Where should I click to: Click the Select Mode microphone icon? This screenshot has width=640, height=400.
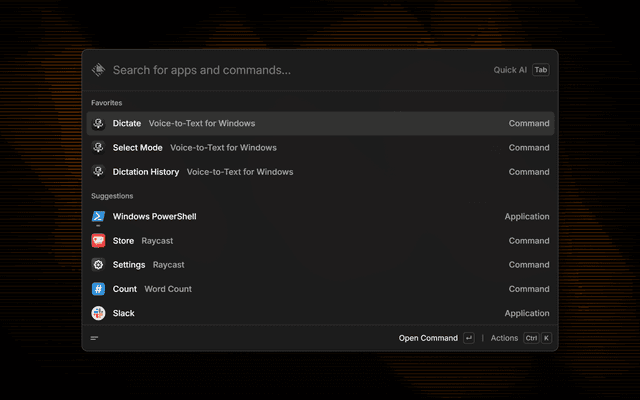(x=98, y=148)
